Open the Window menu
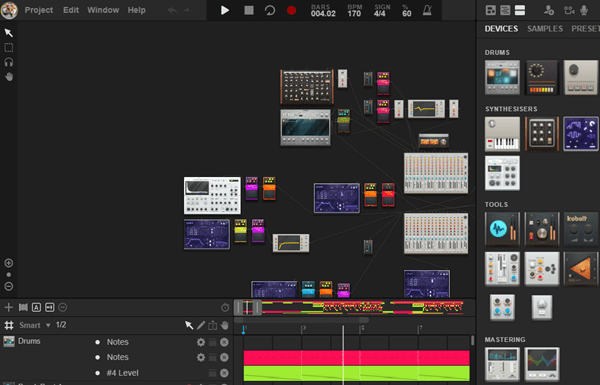 click(103, 10)
